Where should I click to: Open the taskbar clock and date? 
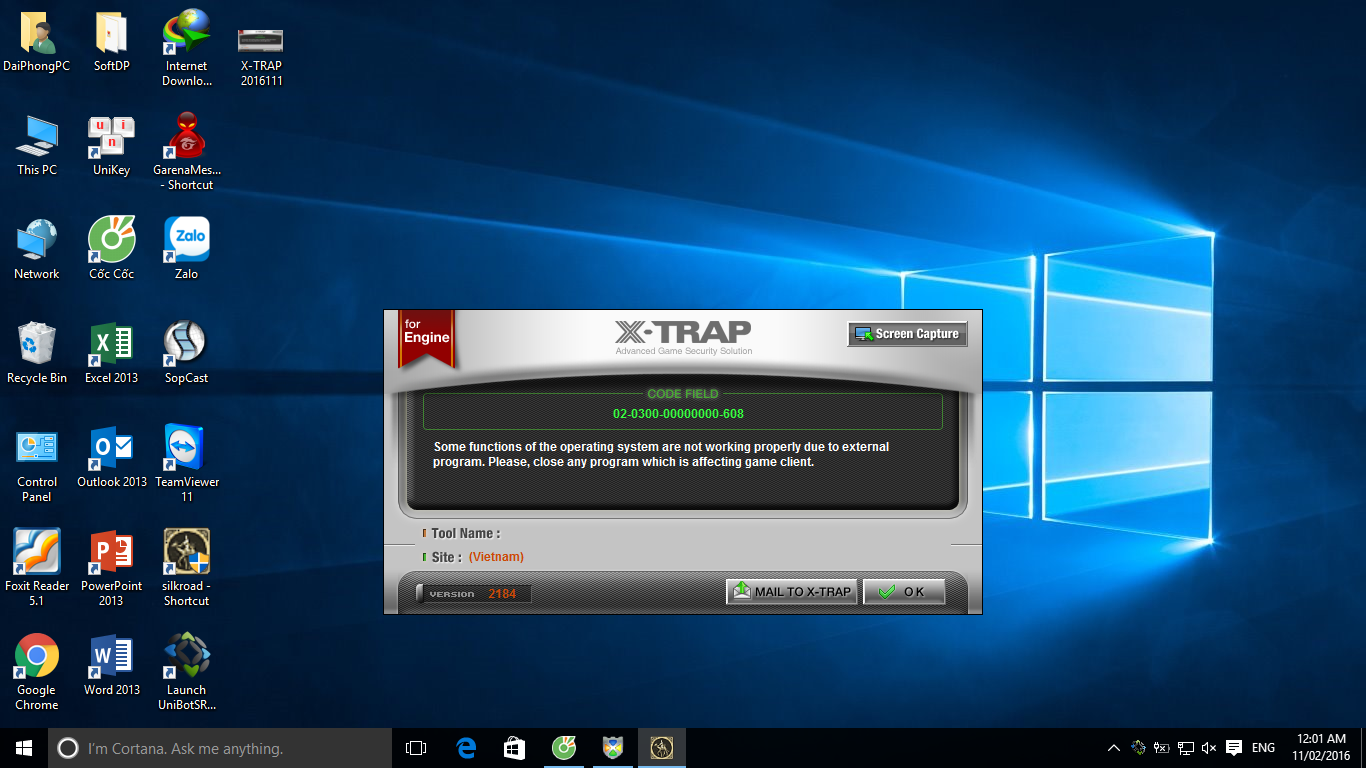point(1321,748)
